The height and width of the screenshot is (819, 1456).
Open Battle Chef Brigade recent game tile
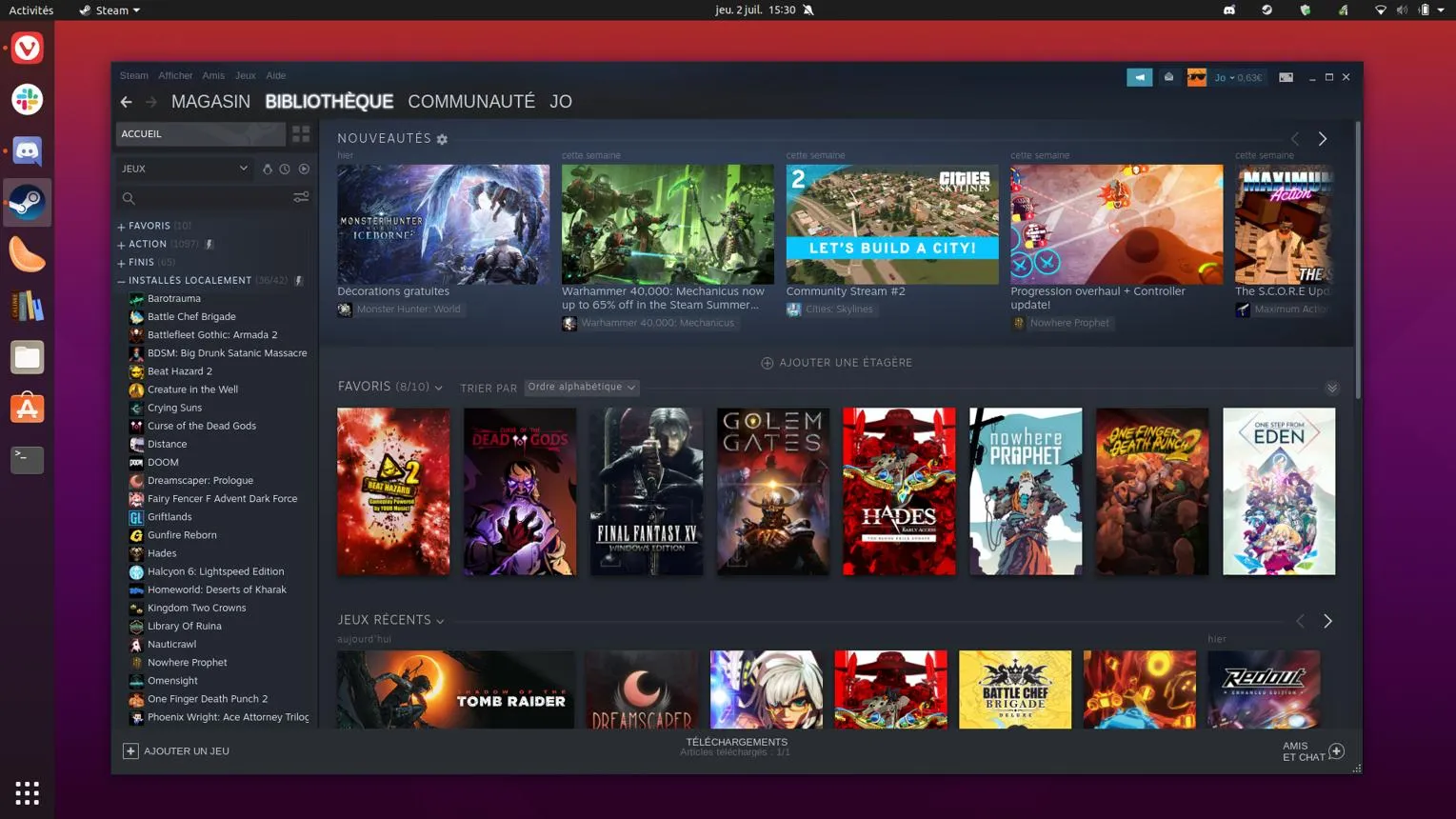point(1015,689)
